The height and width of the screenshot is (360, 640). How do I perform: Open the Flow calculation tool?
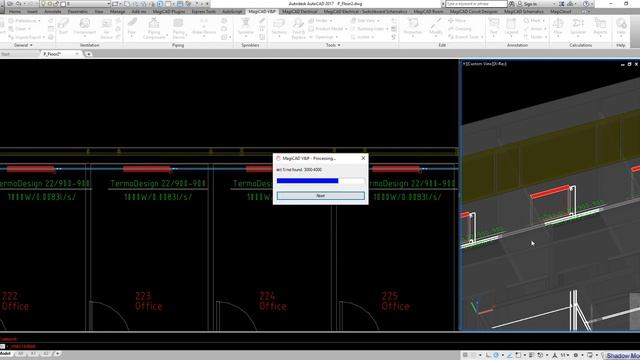pos(558,27)
